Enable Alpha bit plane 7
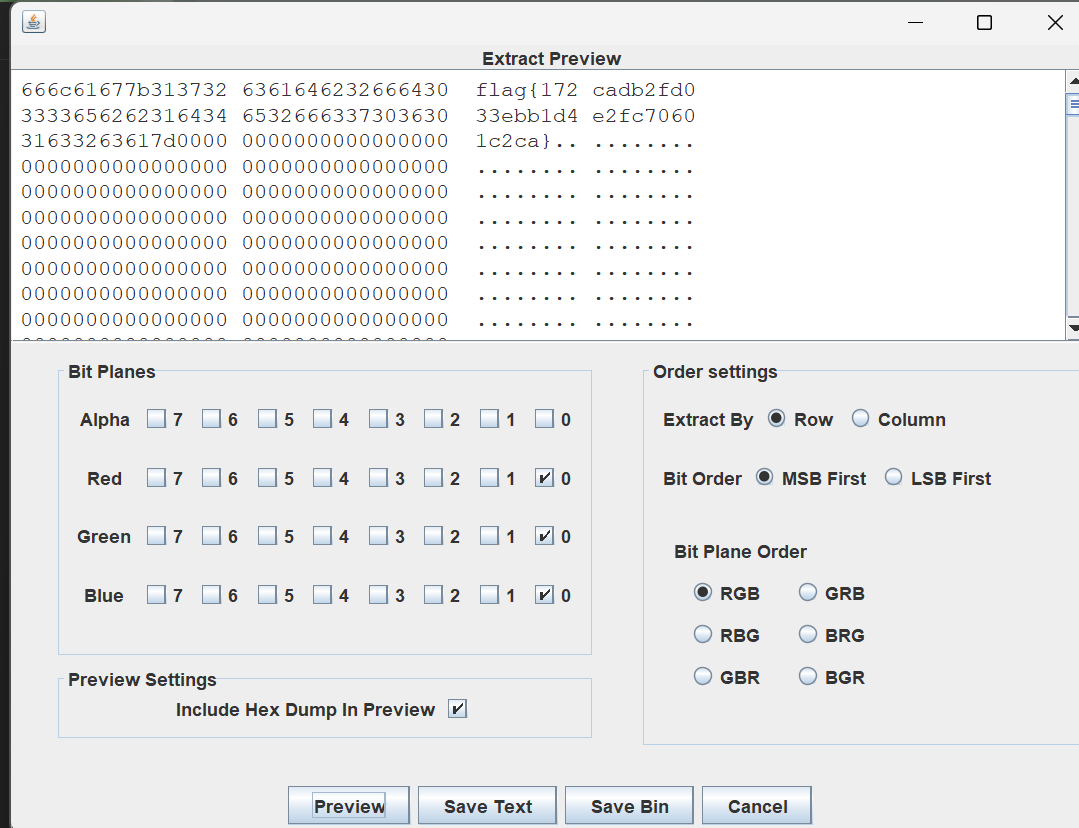1079x828 pixels. [x=156, y=419]
